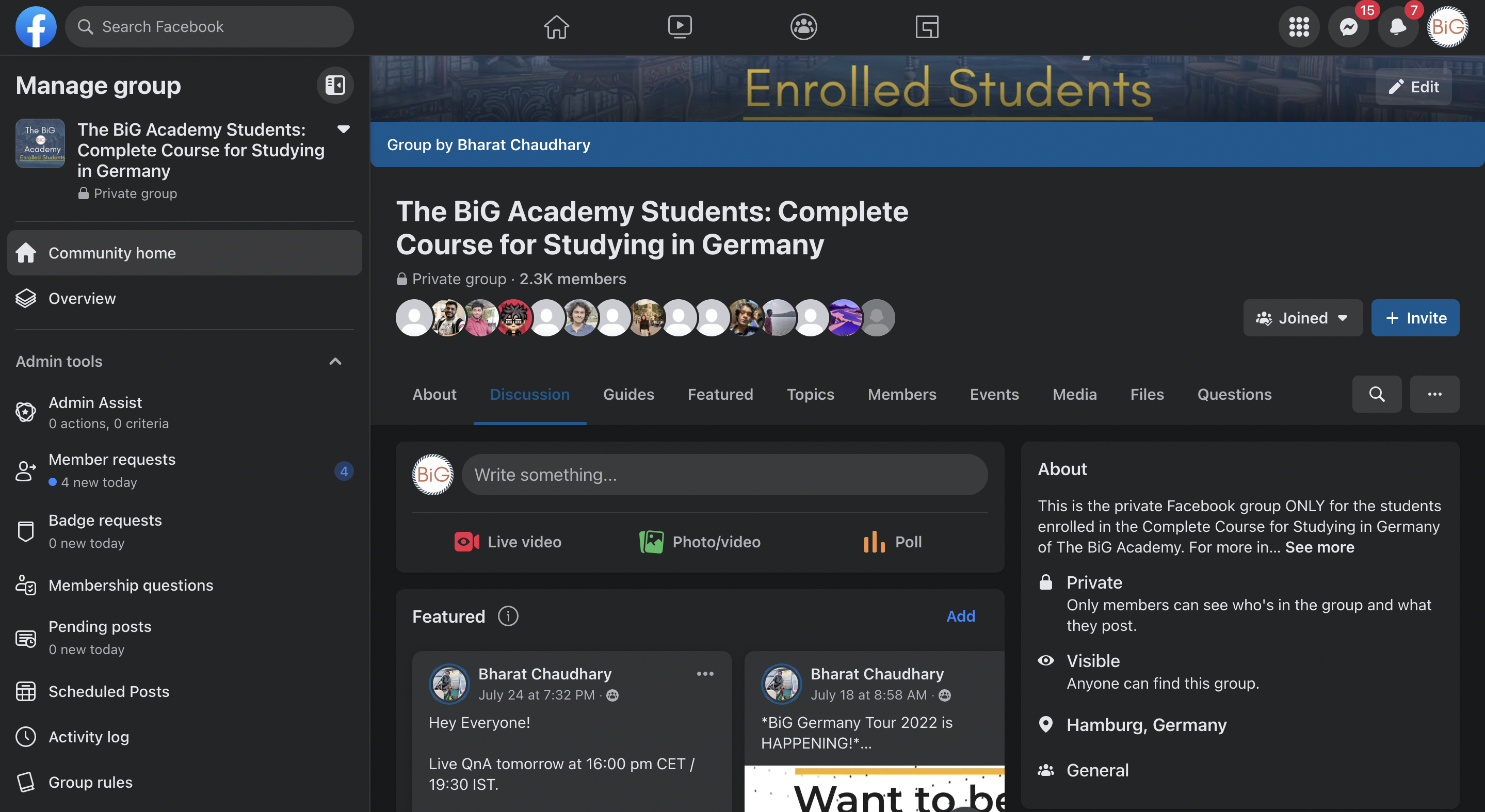Open Membership questions
Viewport: 1485px width, 812px height.
coord(185,585)
